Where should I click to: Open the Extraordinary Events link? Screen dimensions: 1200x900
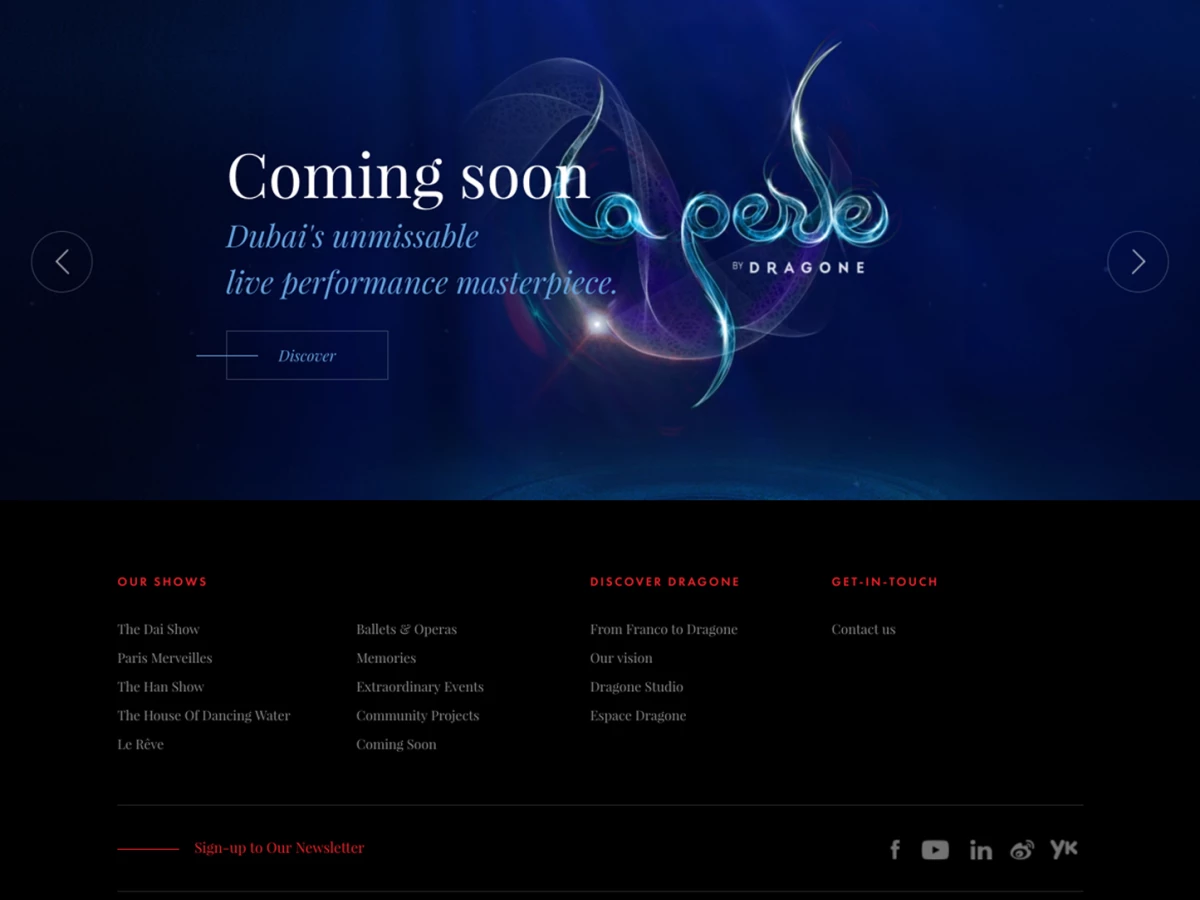tap(420, 687)
